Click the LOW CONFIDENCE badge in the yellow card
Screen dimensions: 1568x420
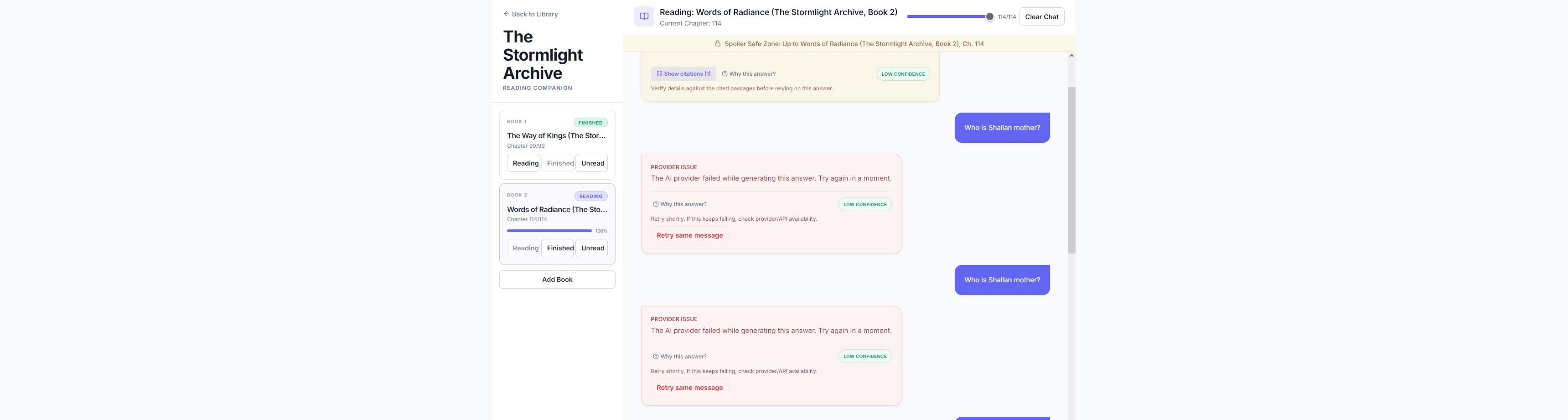(903, 74)
